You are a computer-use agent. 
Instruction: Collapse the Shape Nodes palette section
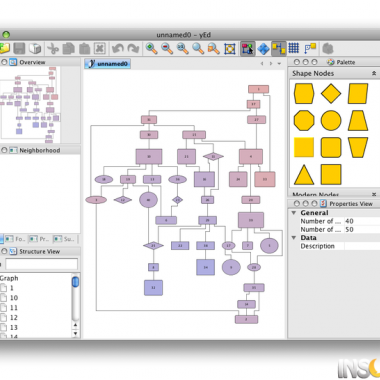pos(374,73)
